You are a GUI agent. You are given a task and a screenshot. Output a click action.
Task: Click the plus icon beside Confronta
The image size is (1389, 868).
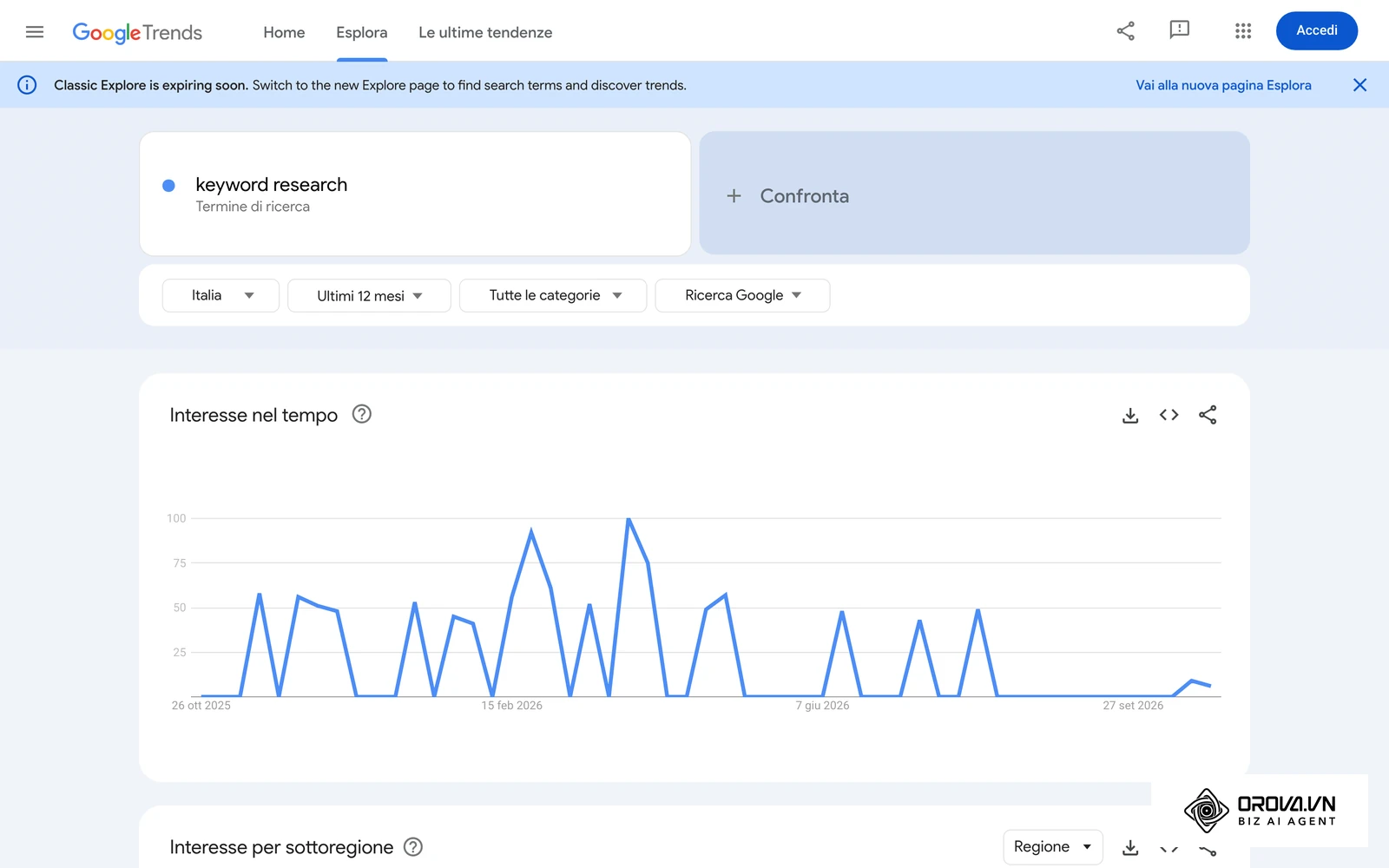coord(734,196)
